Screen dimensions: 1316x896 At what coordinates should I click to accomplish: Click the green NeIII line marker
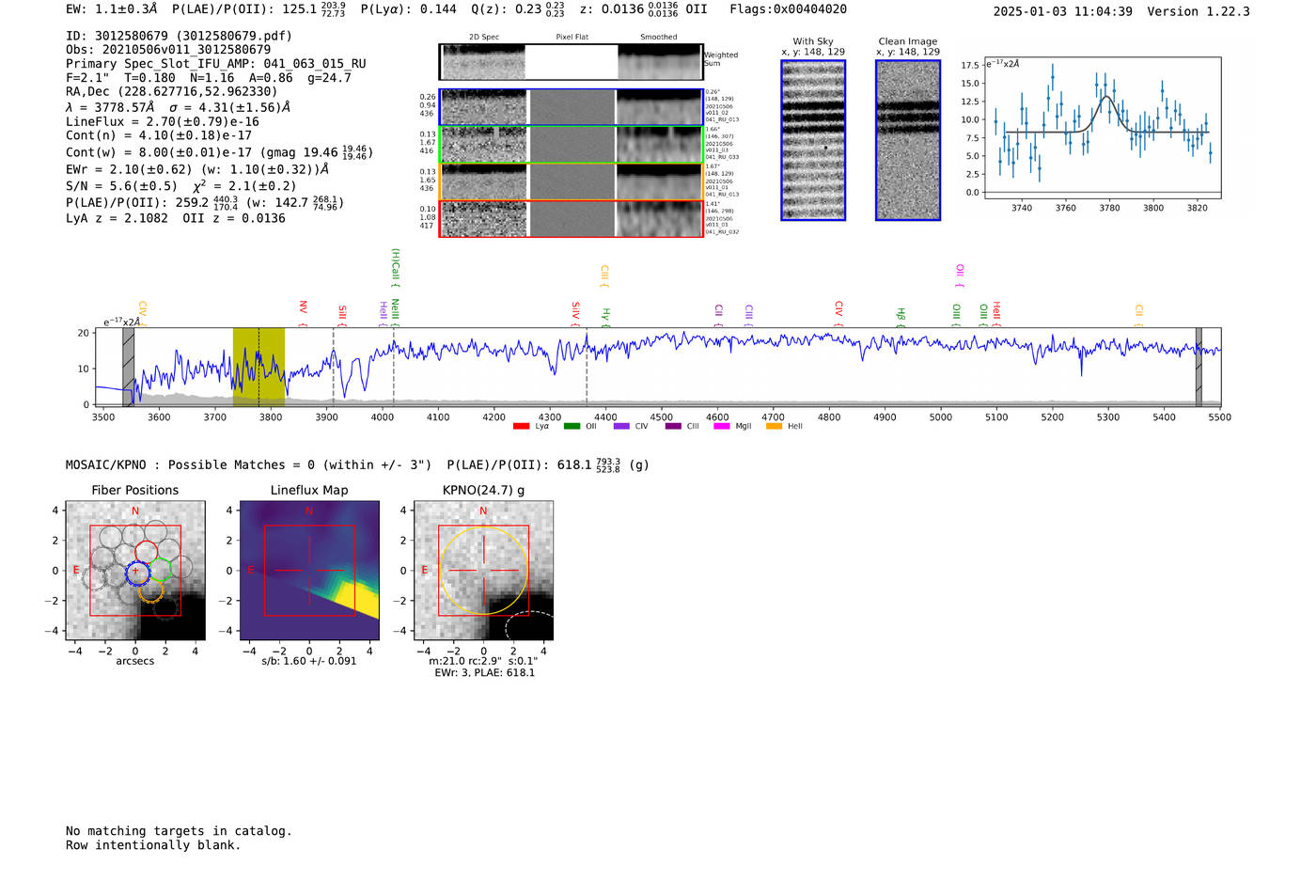[x=395, y=312]
